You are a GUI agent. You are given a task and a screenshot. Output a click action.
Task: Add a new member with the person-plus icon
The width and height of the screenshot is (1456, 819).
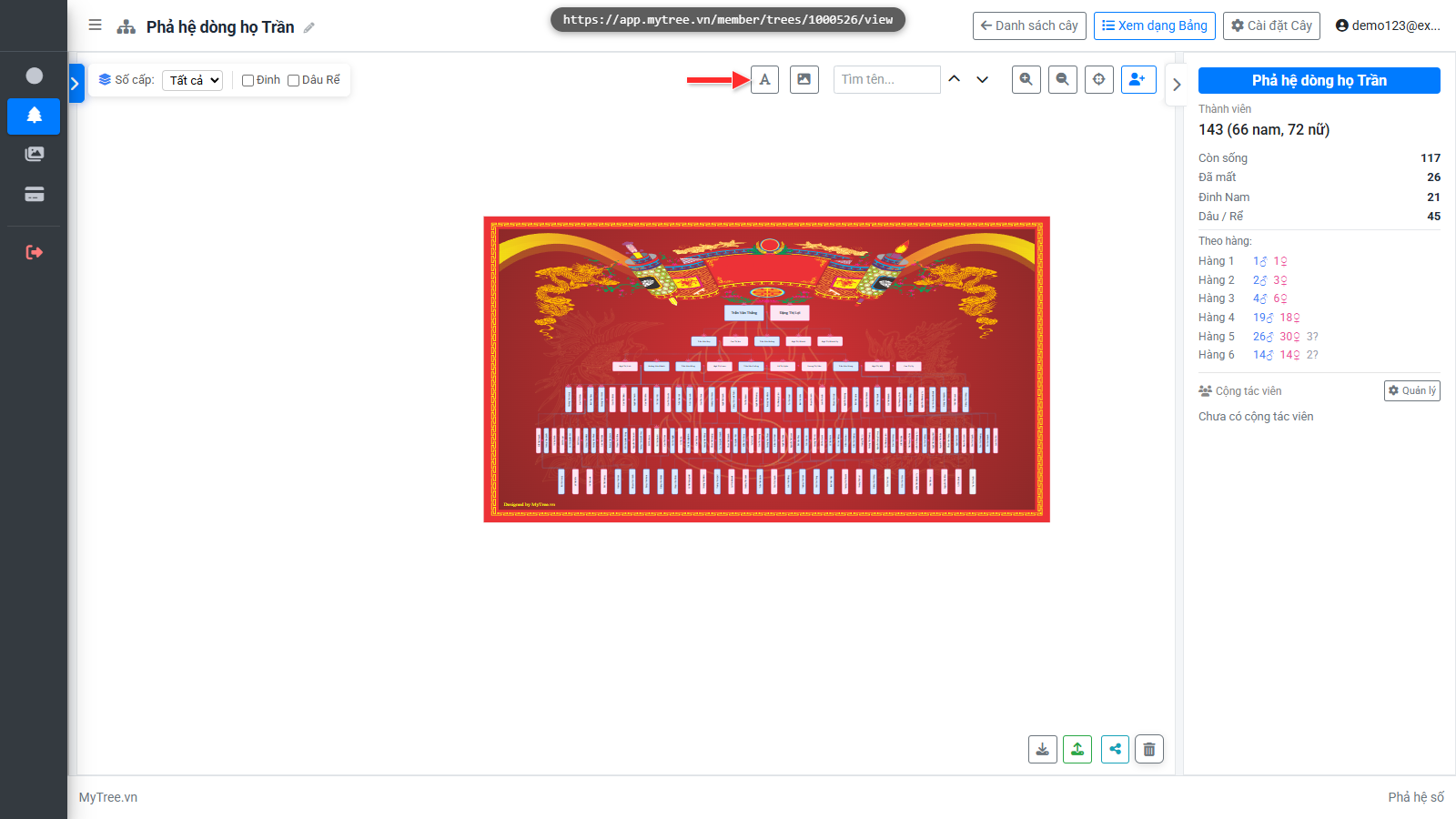pyautogui.click(x=1138, y=79)
